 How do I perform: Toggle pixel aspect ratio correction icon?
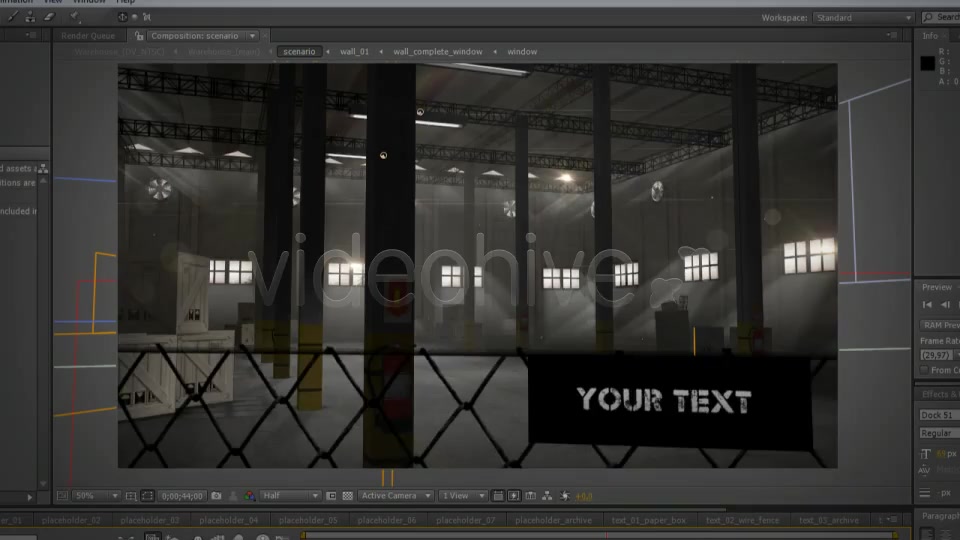tap(498, 496)
